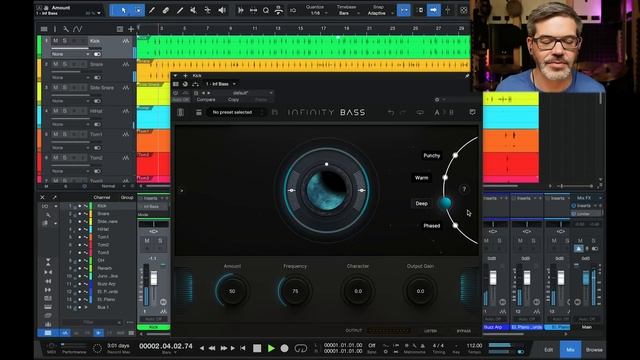Click the Infinity Bass redo arrow

click(404, 112)
